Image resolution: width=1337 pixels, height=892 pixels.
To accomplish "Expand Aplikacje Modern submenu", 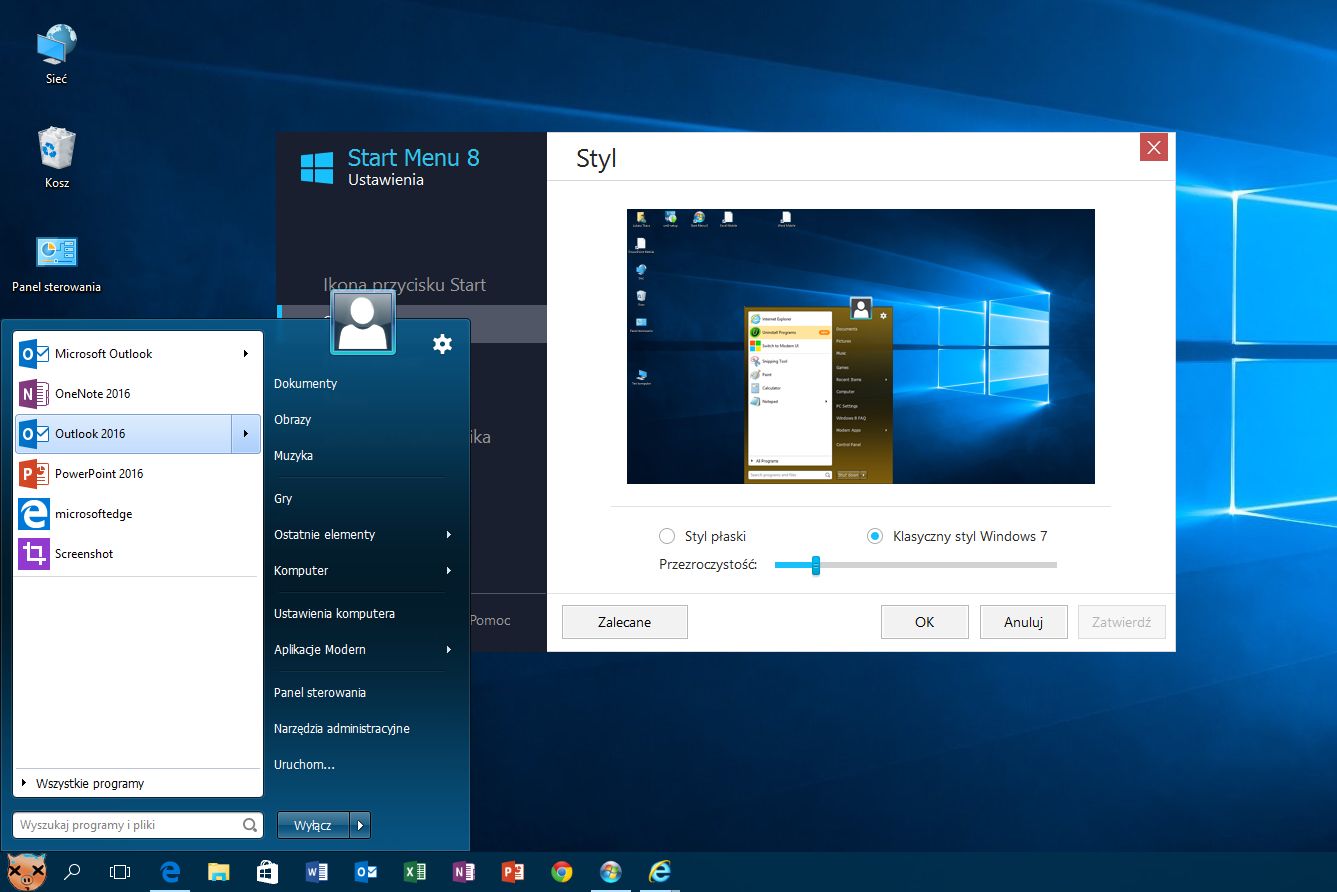I will 449,650.
